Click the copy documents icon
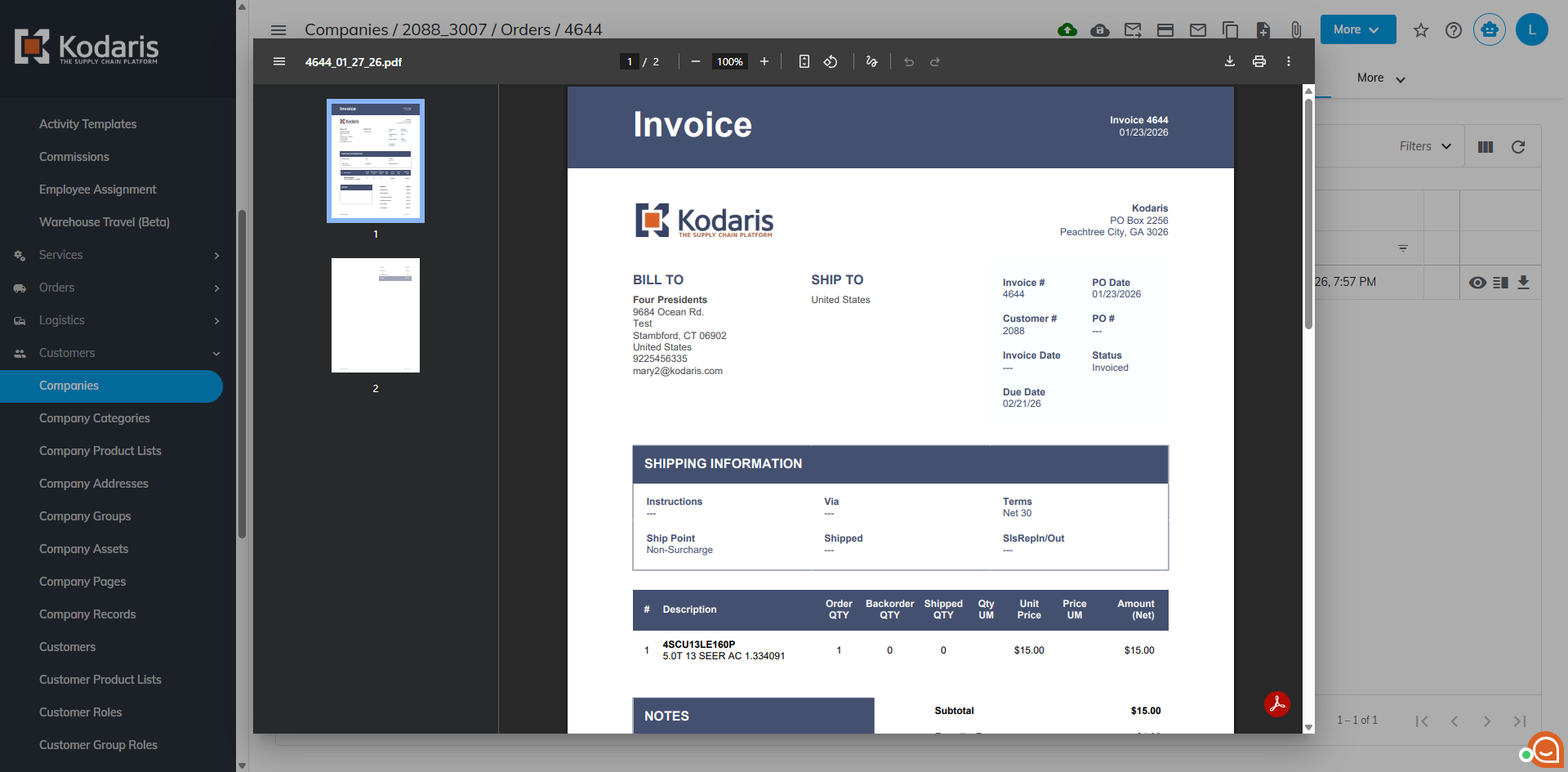Screen dimensions: 1568x772 click(x=1230, y=30)
